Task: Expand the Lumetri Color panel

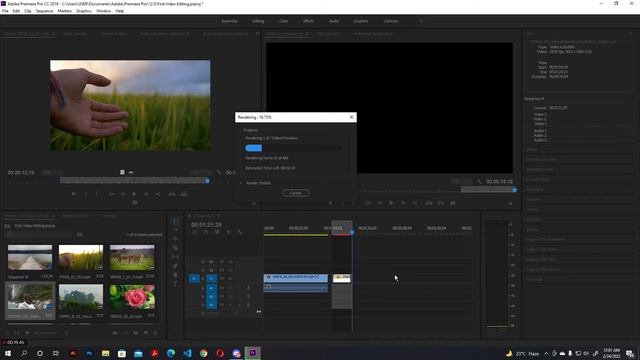Action: pyautogui.click(x=539, y=180)
